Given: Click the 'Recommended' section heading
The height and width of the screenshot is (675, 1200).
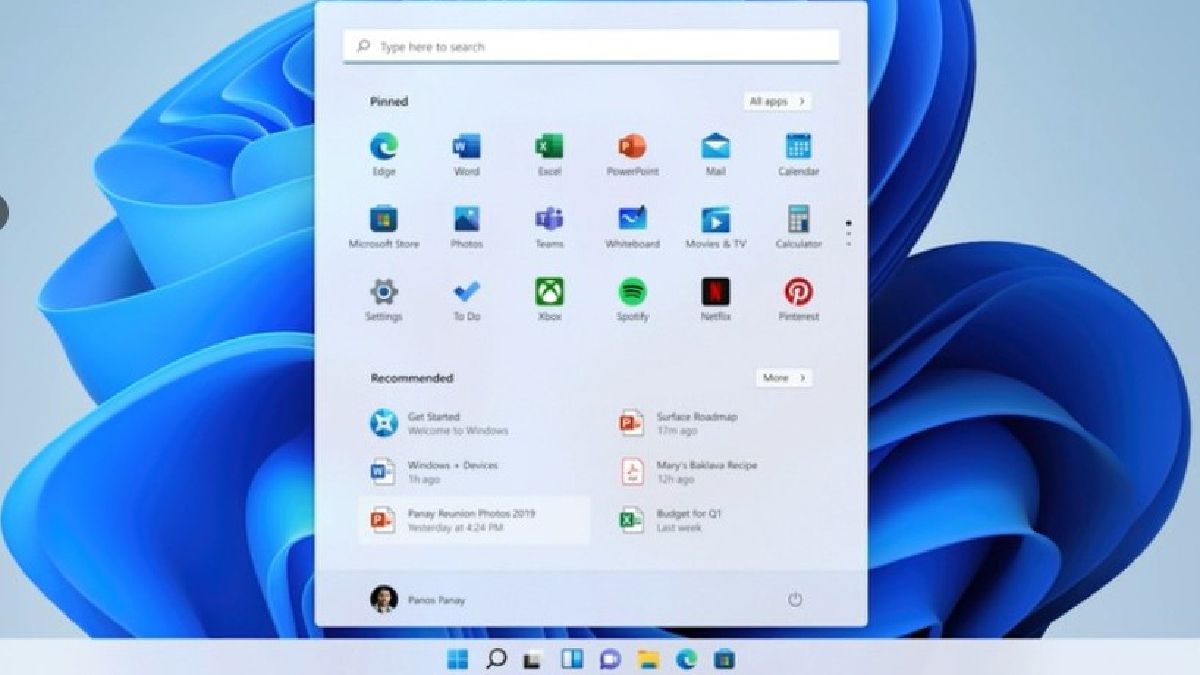Looking at the screenshot, I should click(412, 378).
